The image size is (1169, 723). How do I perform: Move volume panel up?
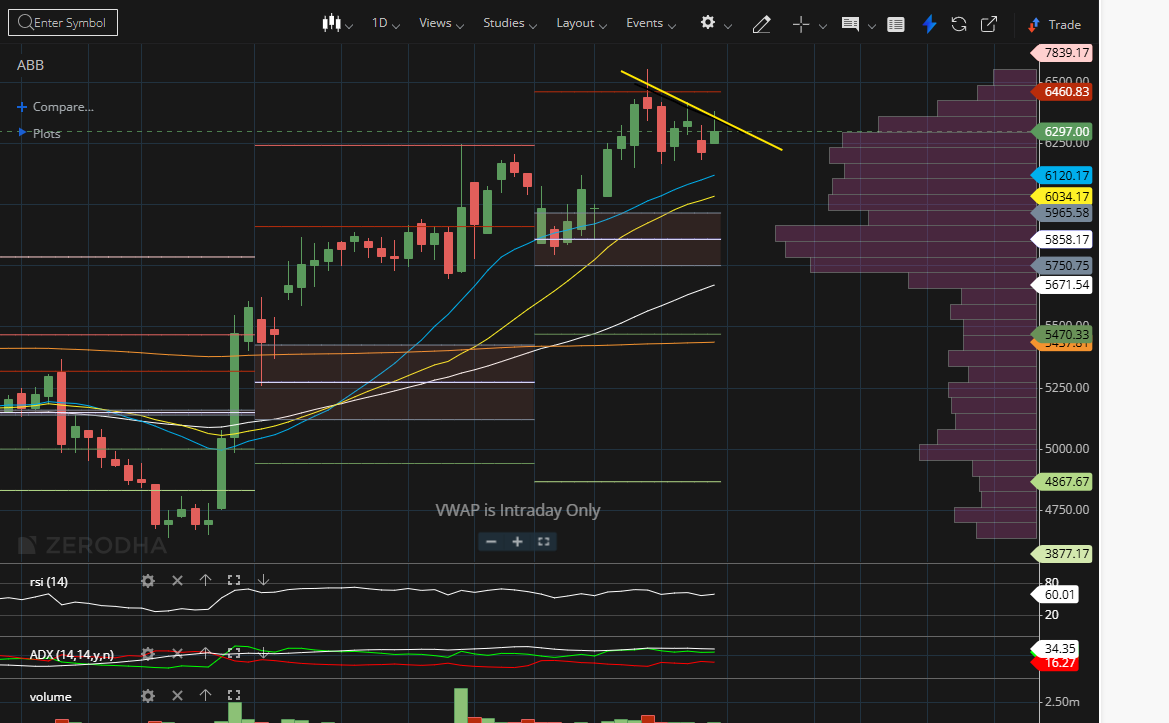[206, 695]
